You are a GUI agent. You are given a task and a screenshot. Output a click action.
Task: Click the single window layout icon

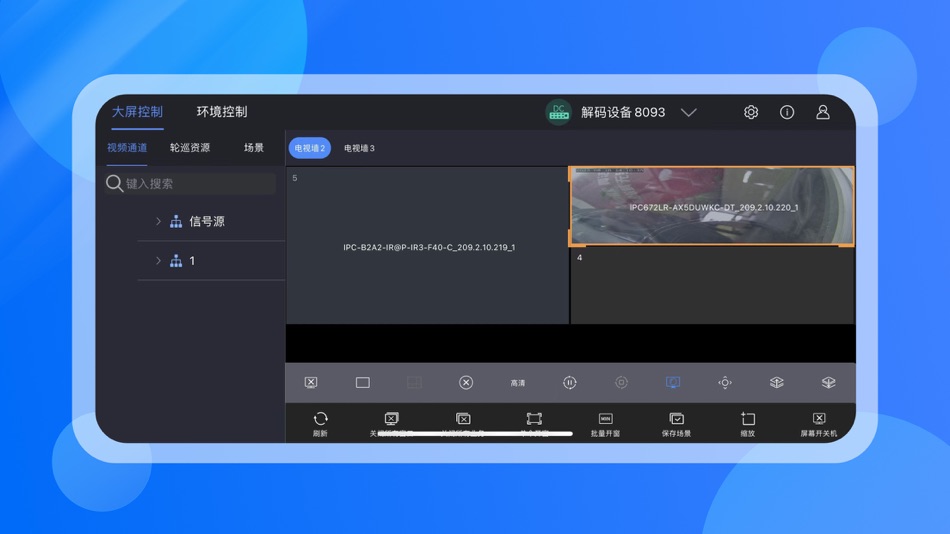(x=363, y=382)
